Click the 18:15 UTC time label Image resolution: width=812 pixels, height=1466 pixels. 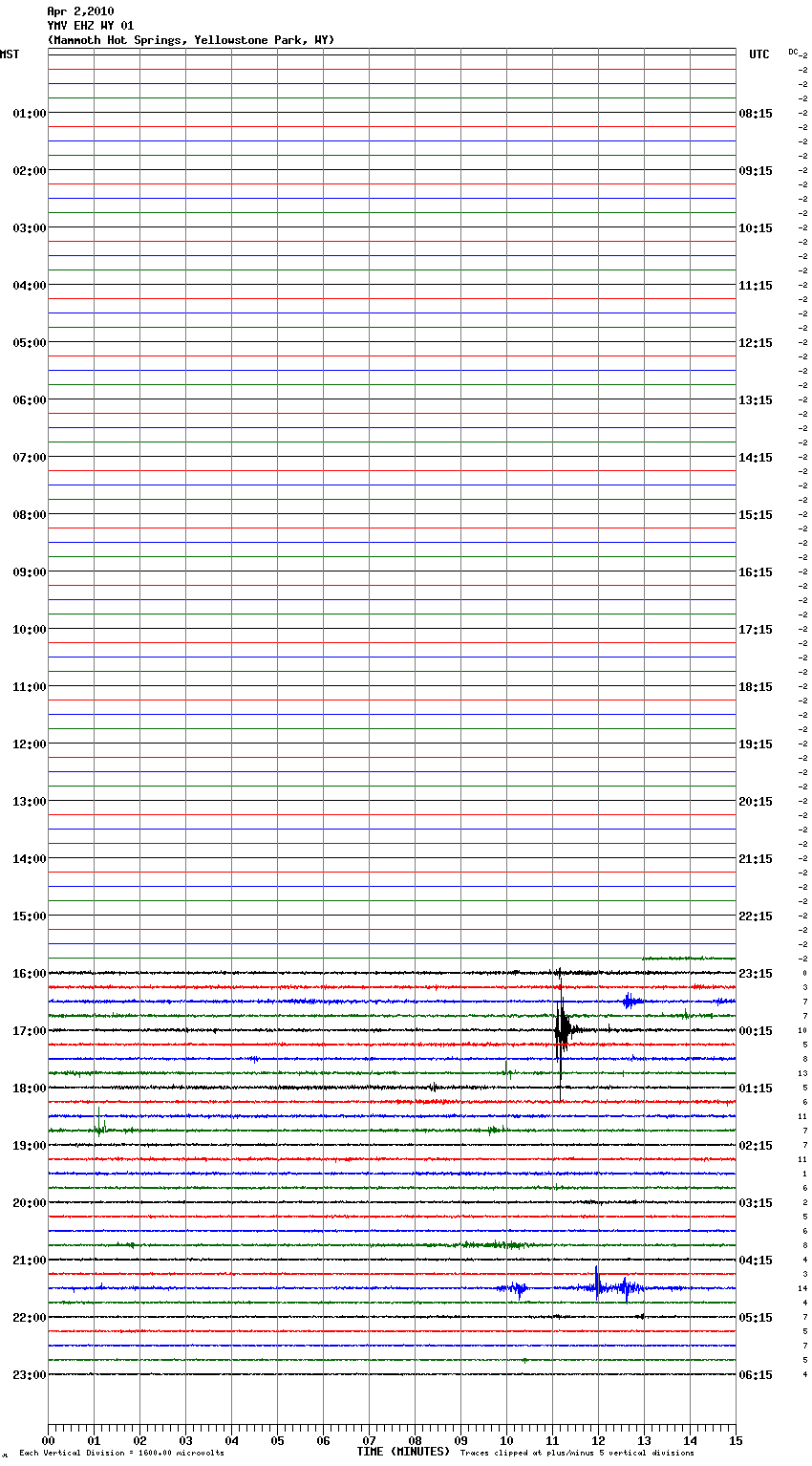tap(756, 687)
